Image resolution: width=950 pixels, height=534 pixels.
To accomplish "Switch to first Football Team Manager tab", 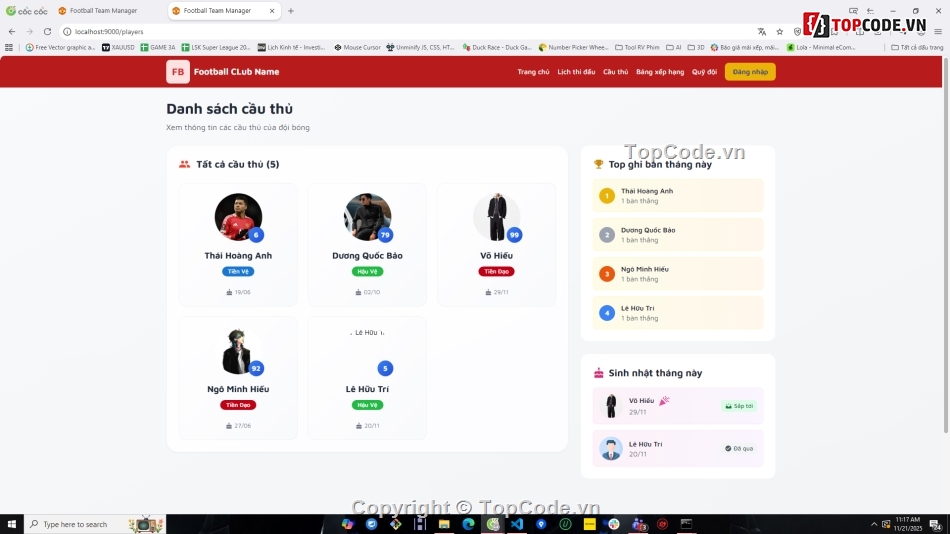I will point(103,11).
